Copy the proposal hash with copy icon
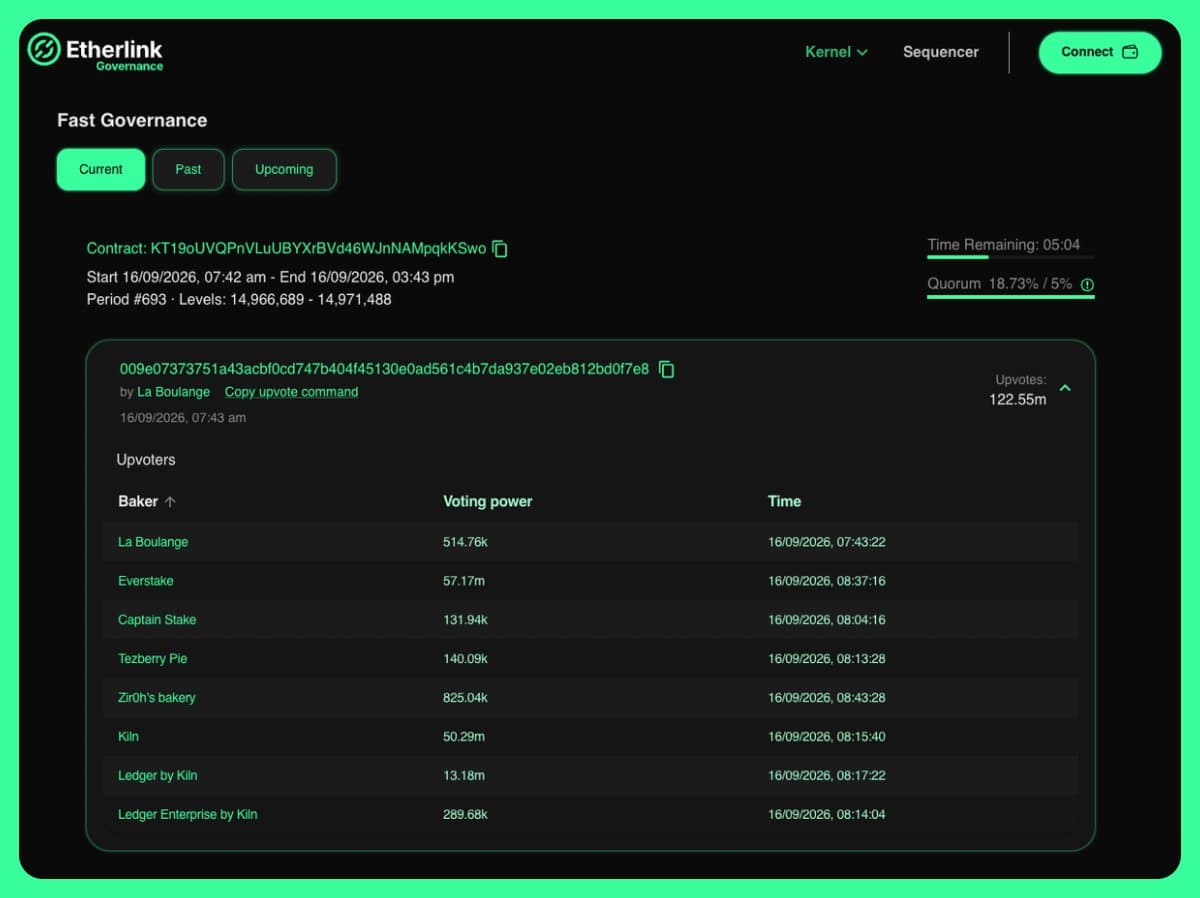1200x898 pixels. (667, 370)
